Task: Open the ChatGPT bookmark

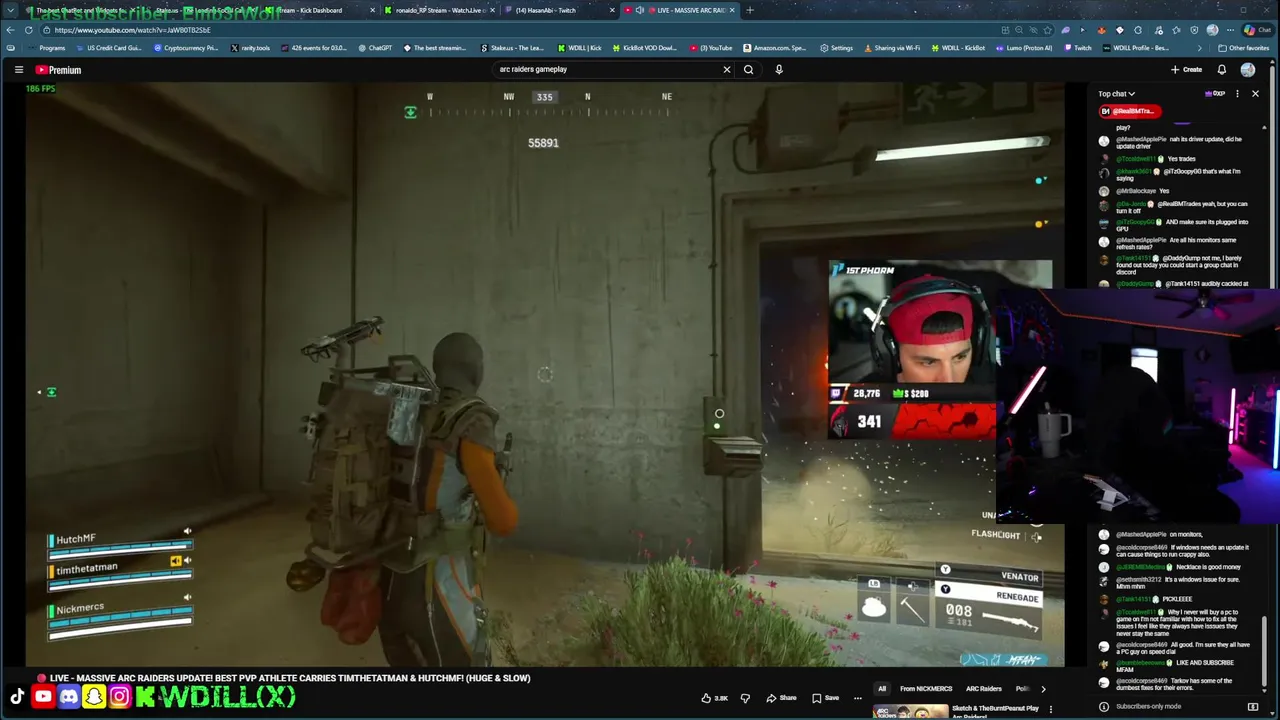Action: [x=375, y=48]
